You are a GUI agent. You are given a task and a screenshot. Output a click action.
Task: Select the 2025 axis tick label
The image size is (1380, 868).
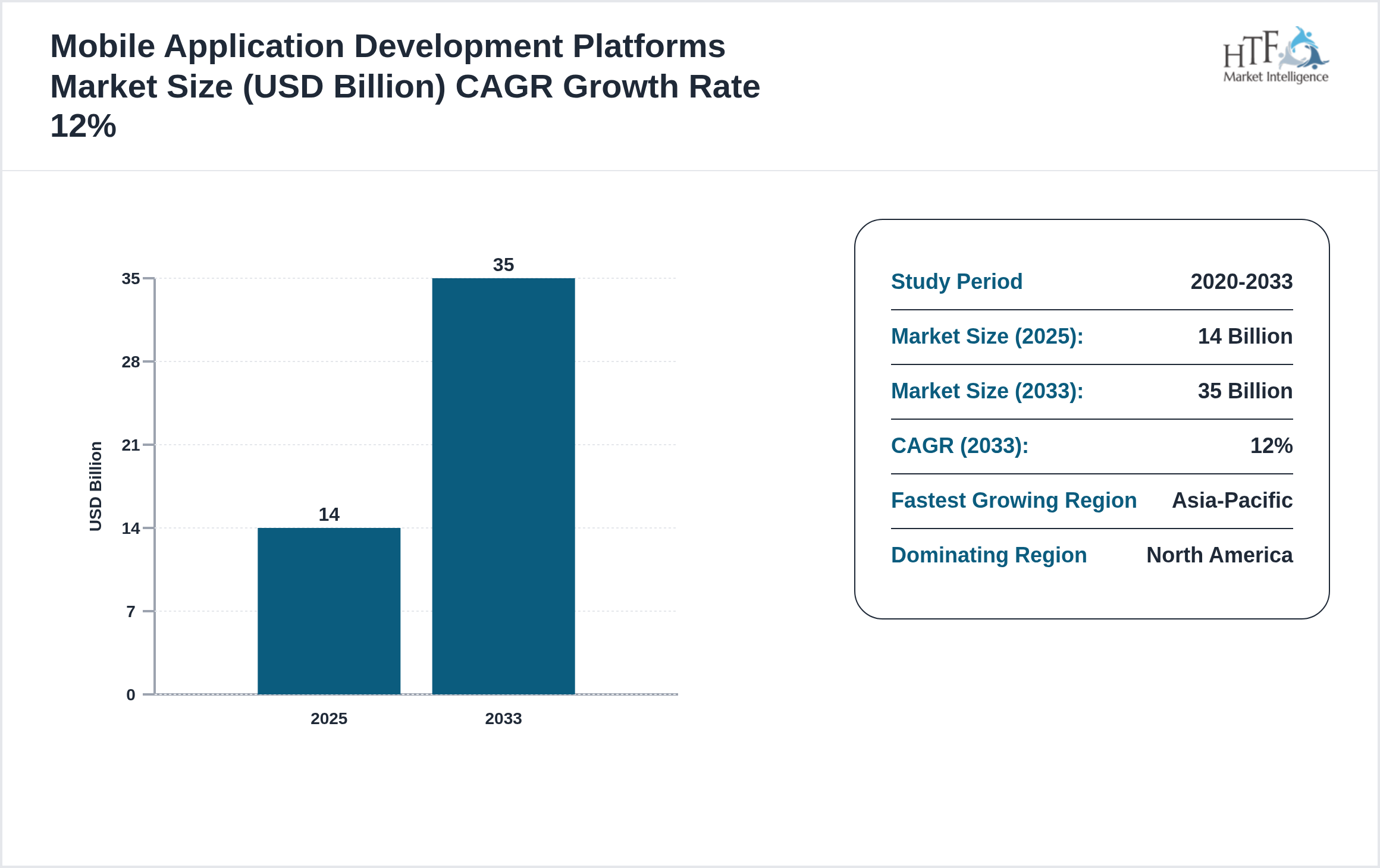point(329,719)
